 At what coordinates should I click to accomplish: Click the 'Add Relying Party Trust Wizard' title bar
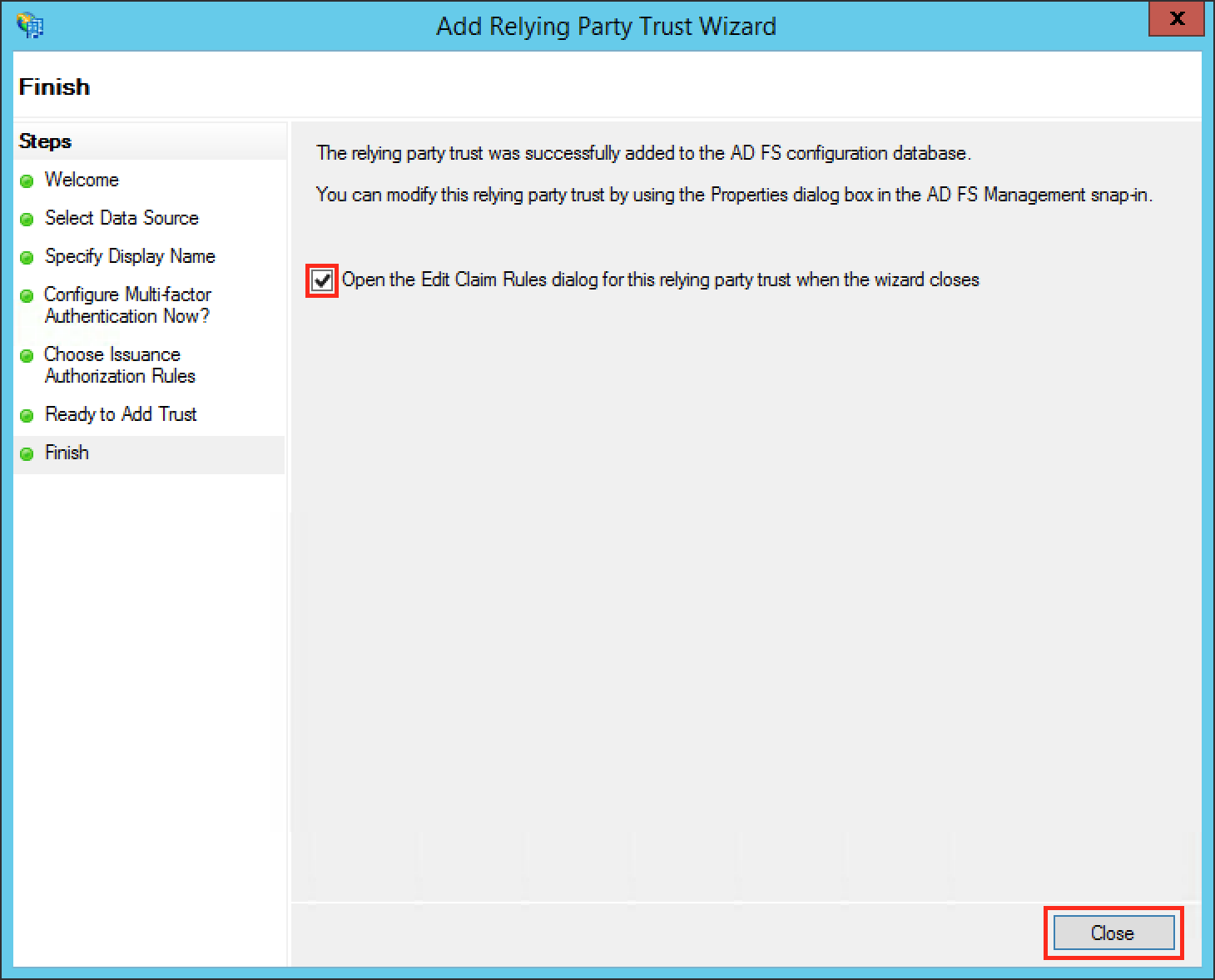[x=606, y=27]
